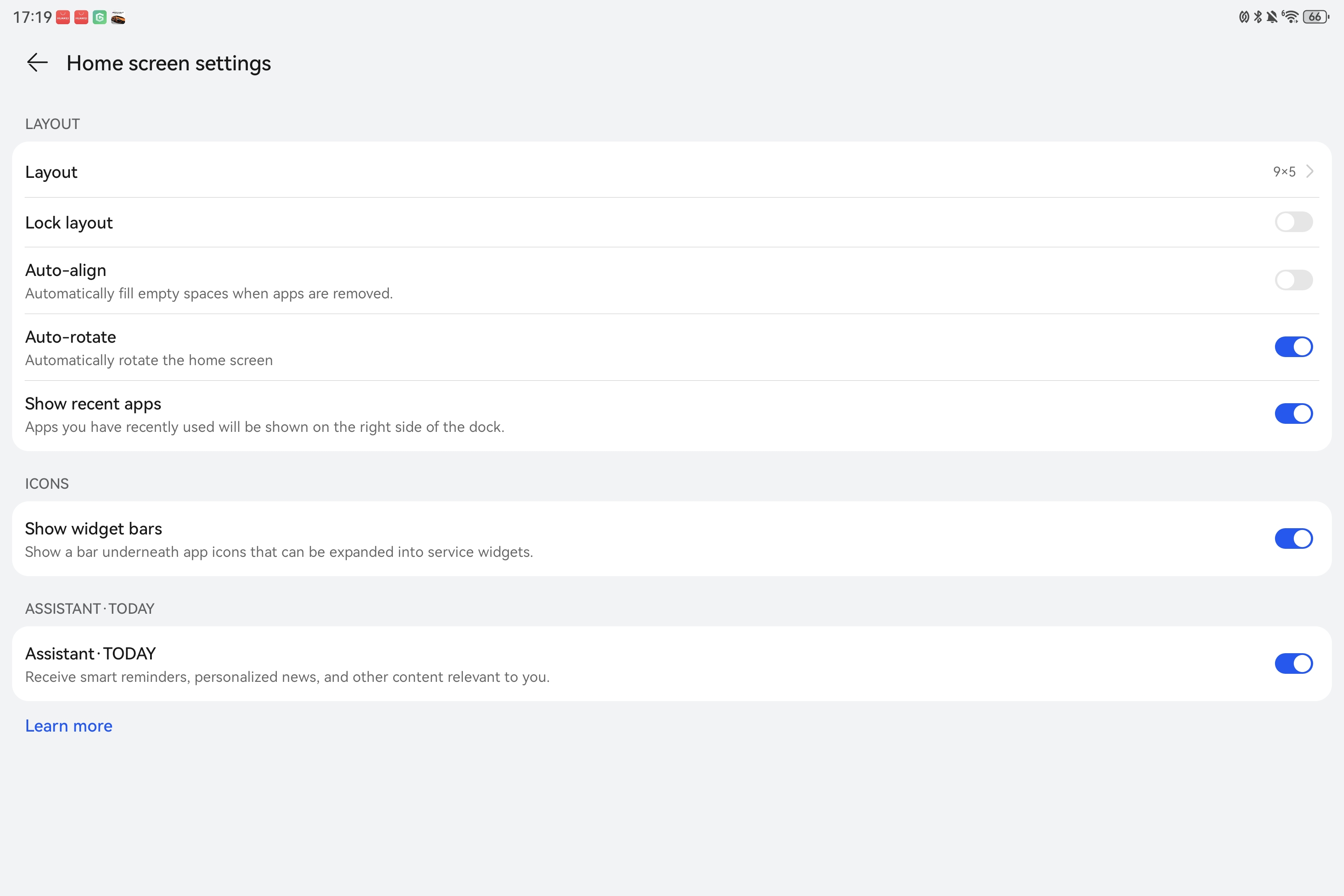1344x896 pixels.
Task: Disable the Auto-rotate switch
Action: [1294, 347]
